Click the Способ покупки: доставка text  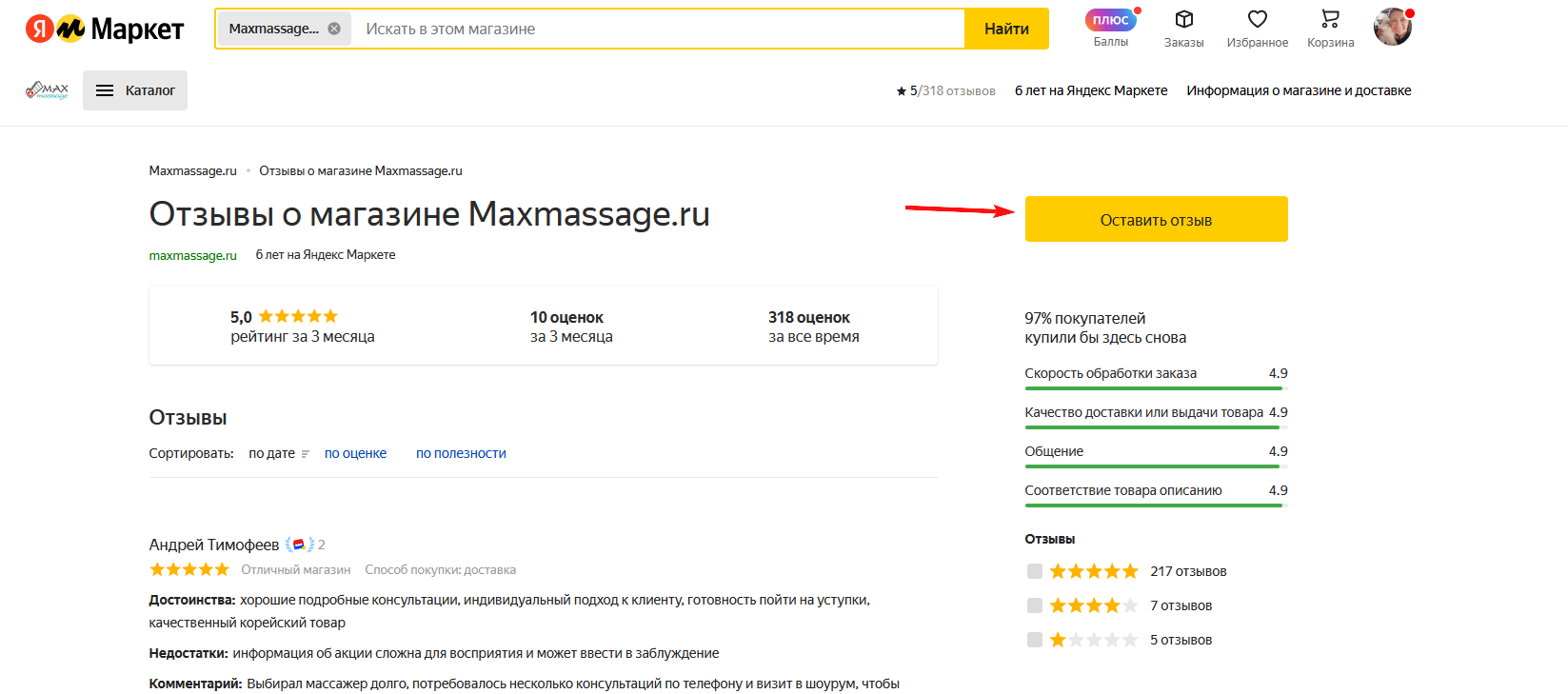point(441,570)
